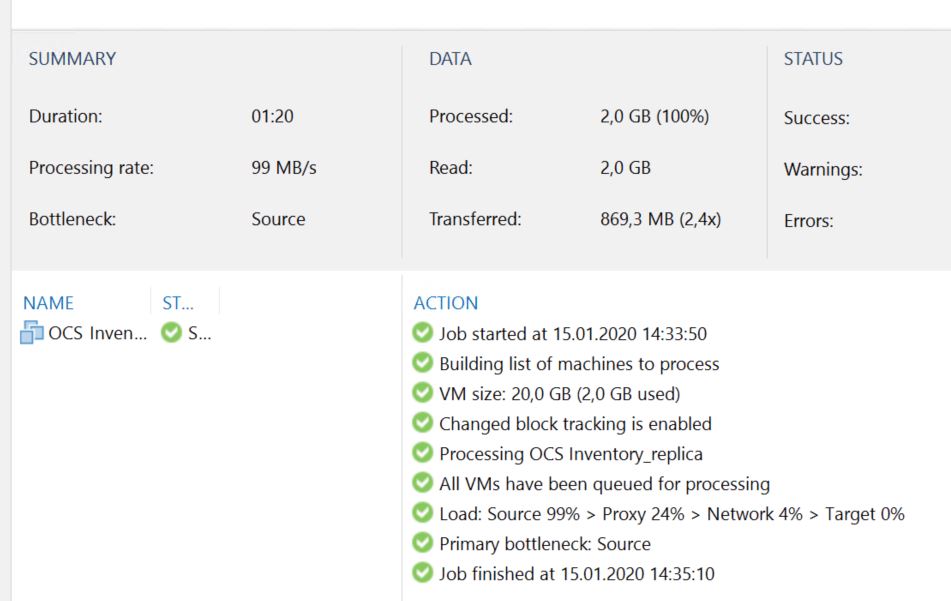Sort by the NAME column header
Image resolution: width=951 pixels, height=601 pixels.
pyautogui.click(x=49, y=303)
